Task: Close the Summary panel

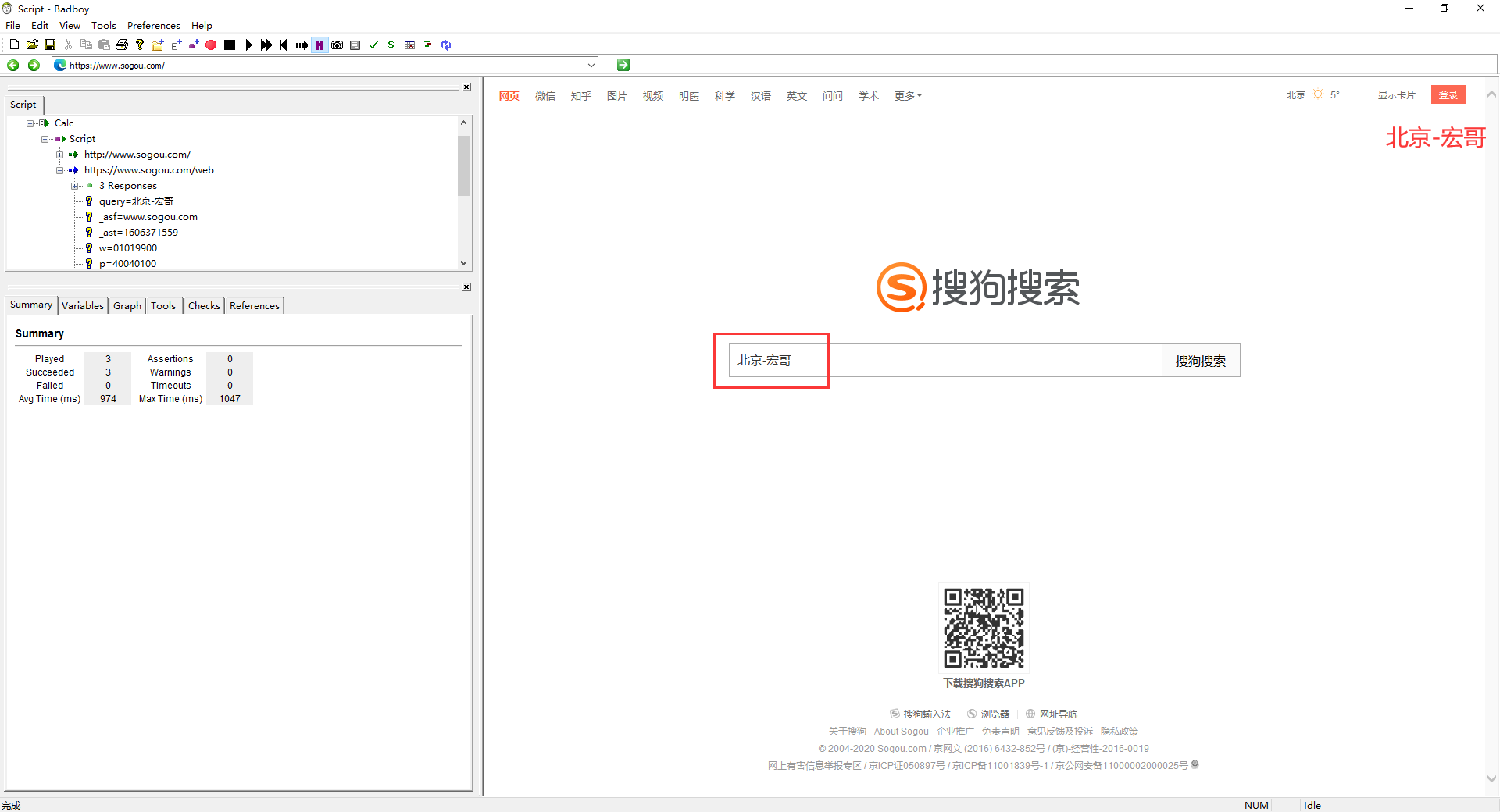Action: [466, 287]
